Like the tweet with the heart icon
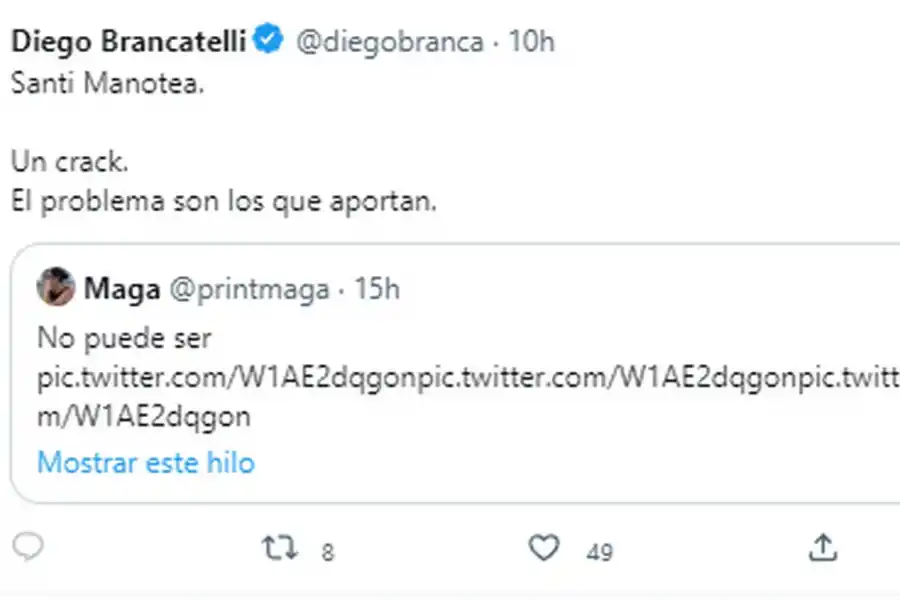The image size is (900, 600). tap(544, 547)
